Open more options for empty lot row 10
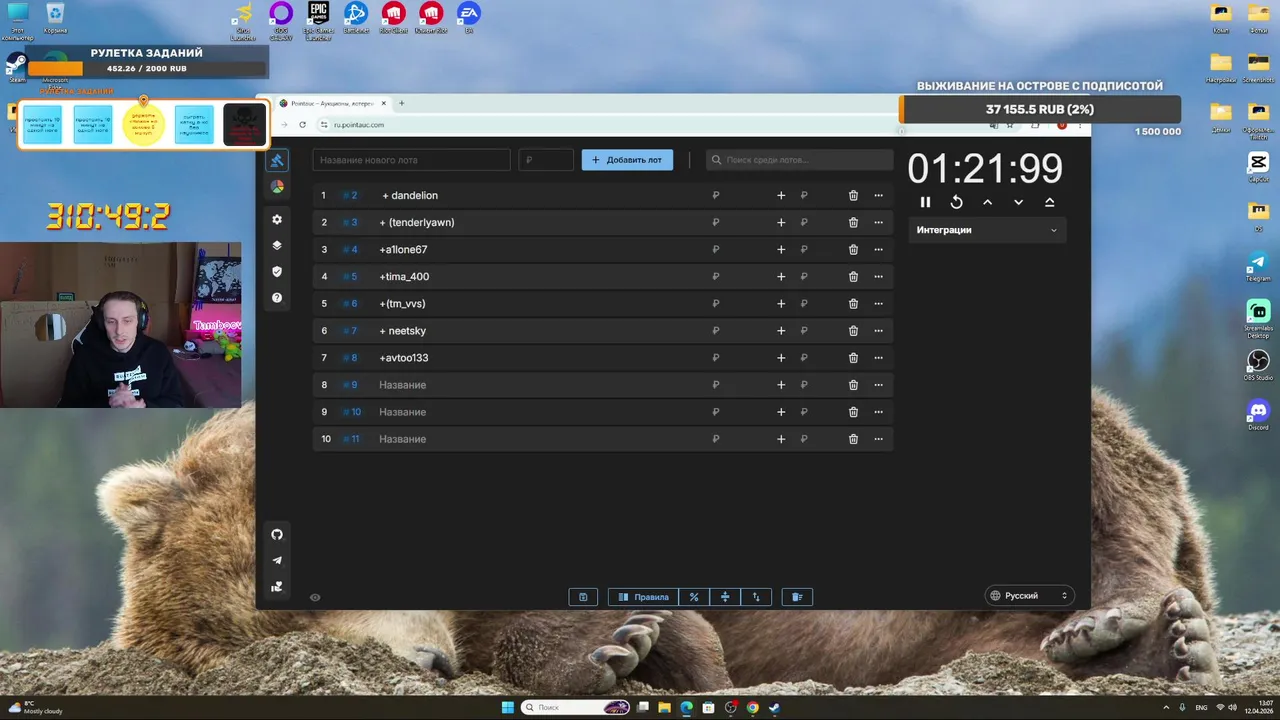The height and width of the screenshot is (720, 1280). (x=879, y=439)
